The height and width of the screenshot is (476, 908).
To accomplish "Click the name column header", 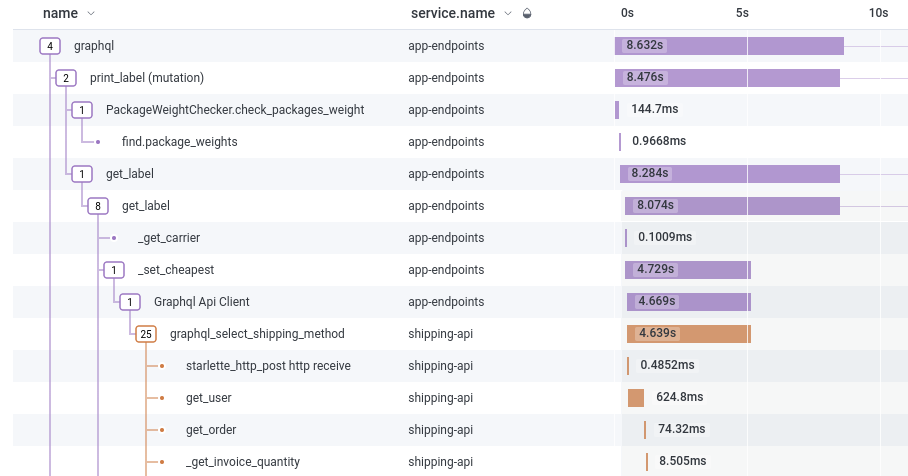I will point(60,13).
